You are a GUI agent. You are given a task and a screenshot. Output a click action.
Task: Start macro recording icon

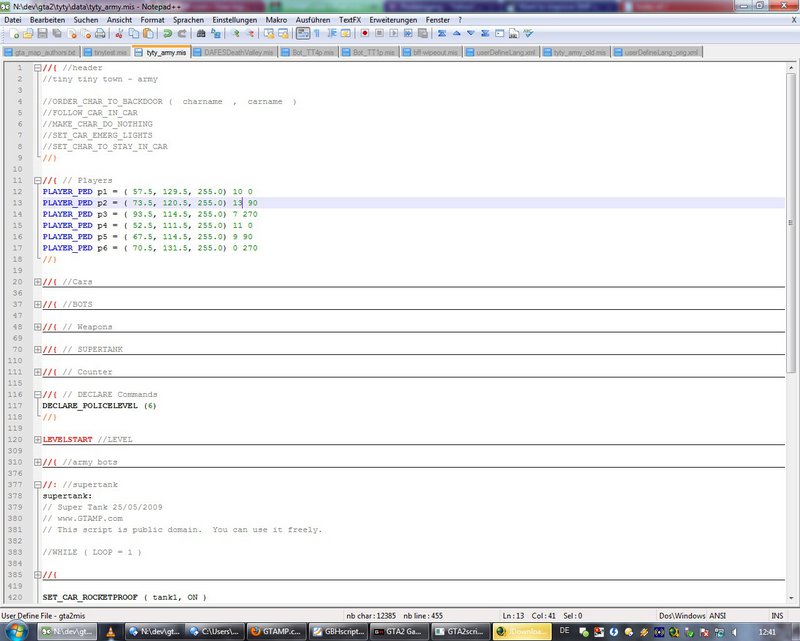point(366,33)
